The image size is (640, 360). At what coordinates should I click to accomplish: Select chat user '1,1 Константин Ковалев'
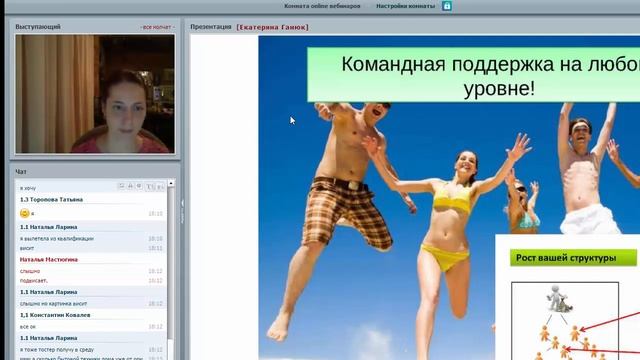[55, 315]
